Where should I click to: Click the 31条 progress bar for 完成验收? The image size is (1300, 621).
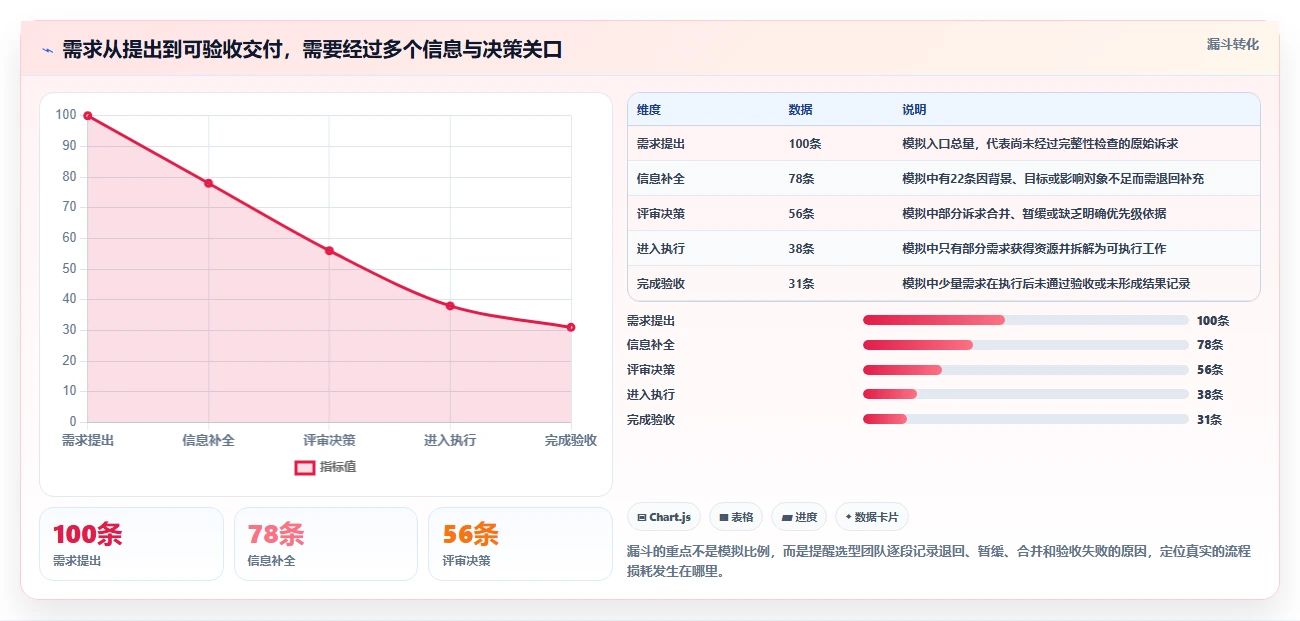(1025, 419)
